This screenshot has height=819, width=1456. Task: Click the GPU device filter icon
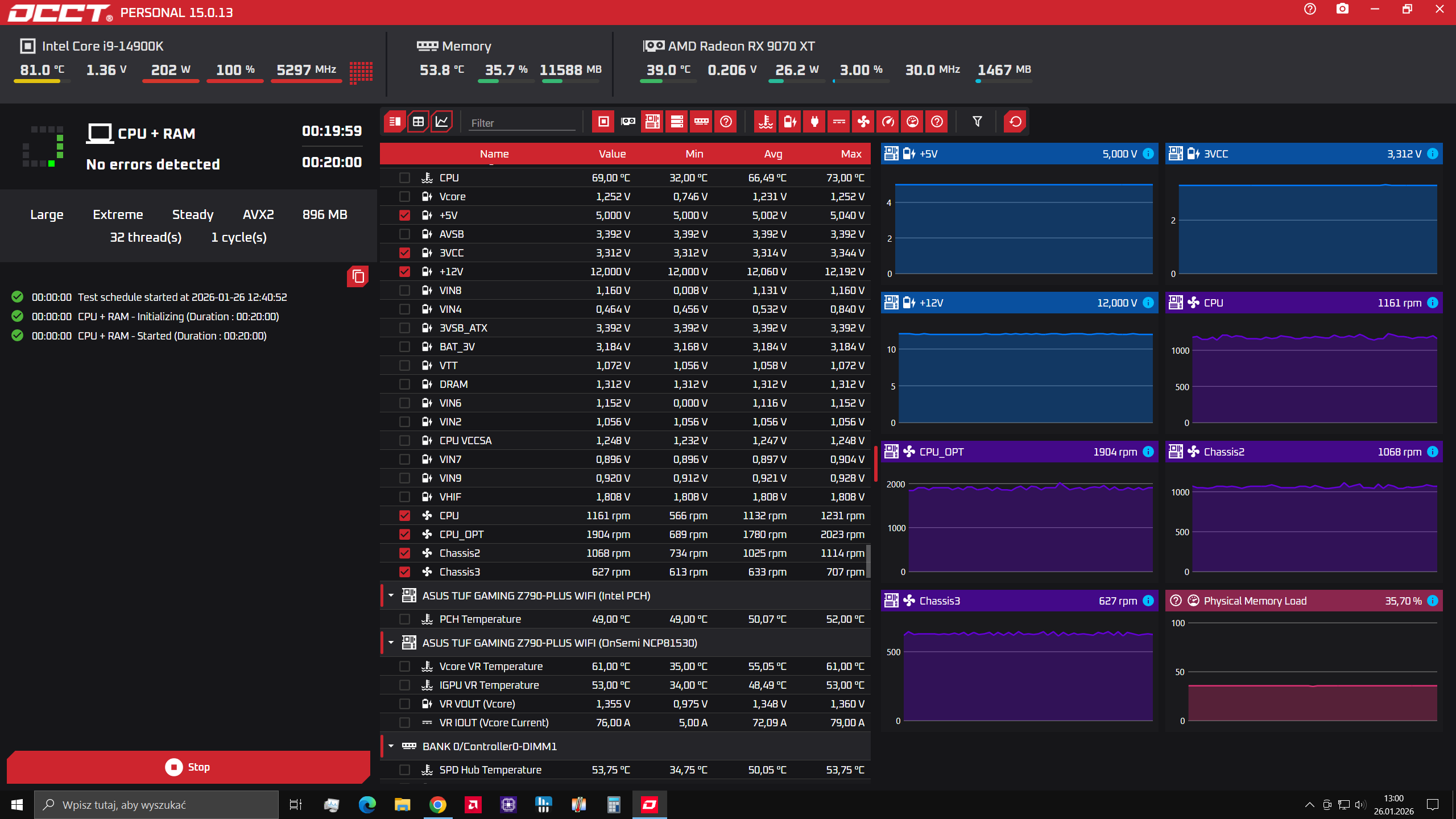pos(628,122)
